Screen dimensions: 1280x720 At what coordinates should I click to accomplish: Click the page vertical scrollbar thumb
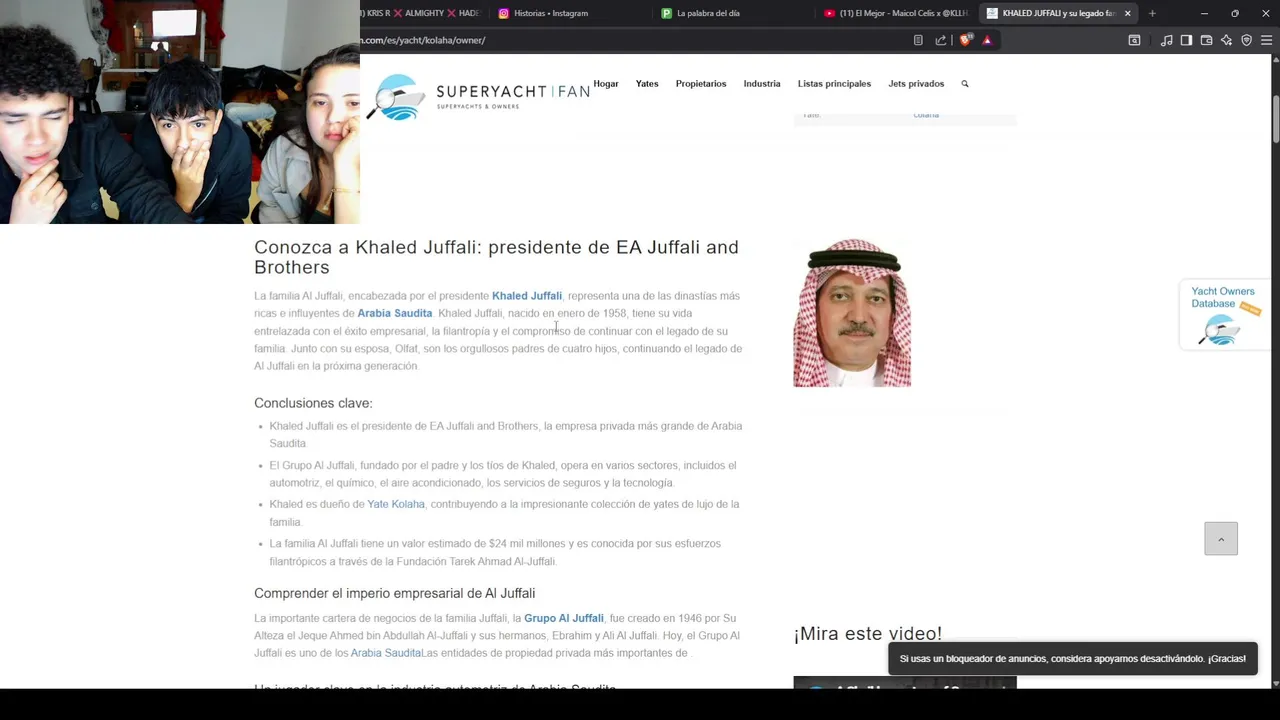click(1275, 120)
